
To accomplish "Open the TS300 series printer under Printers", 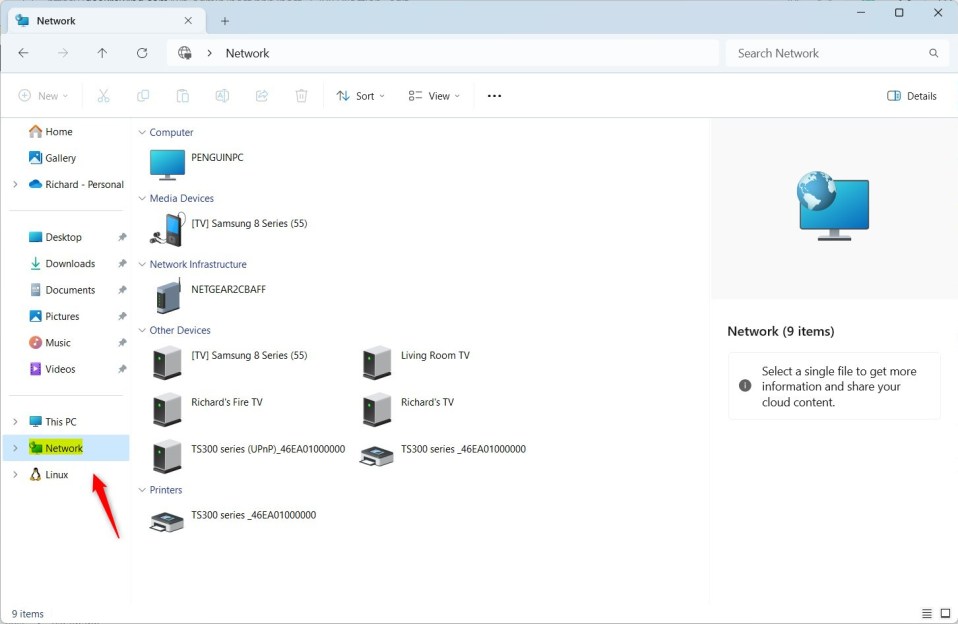I will coord(166,521).
